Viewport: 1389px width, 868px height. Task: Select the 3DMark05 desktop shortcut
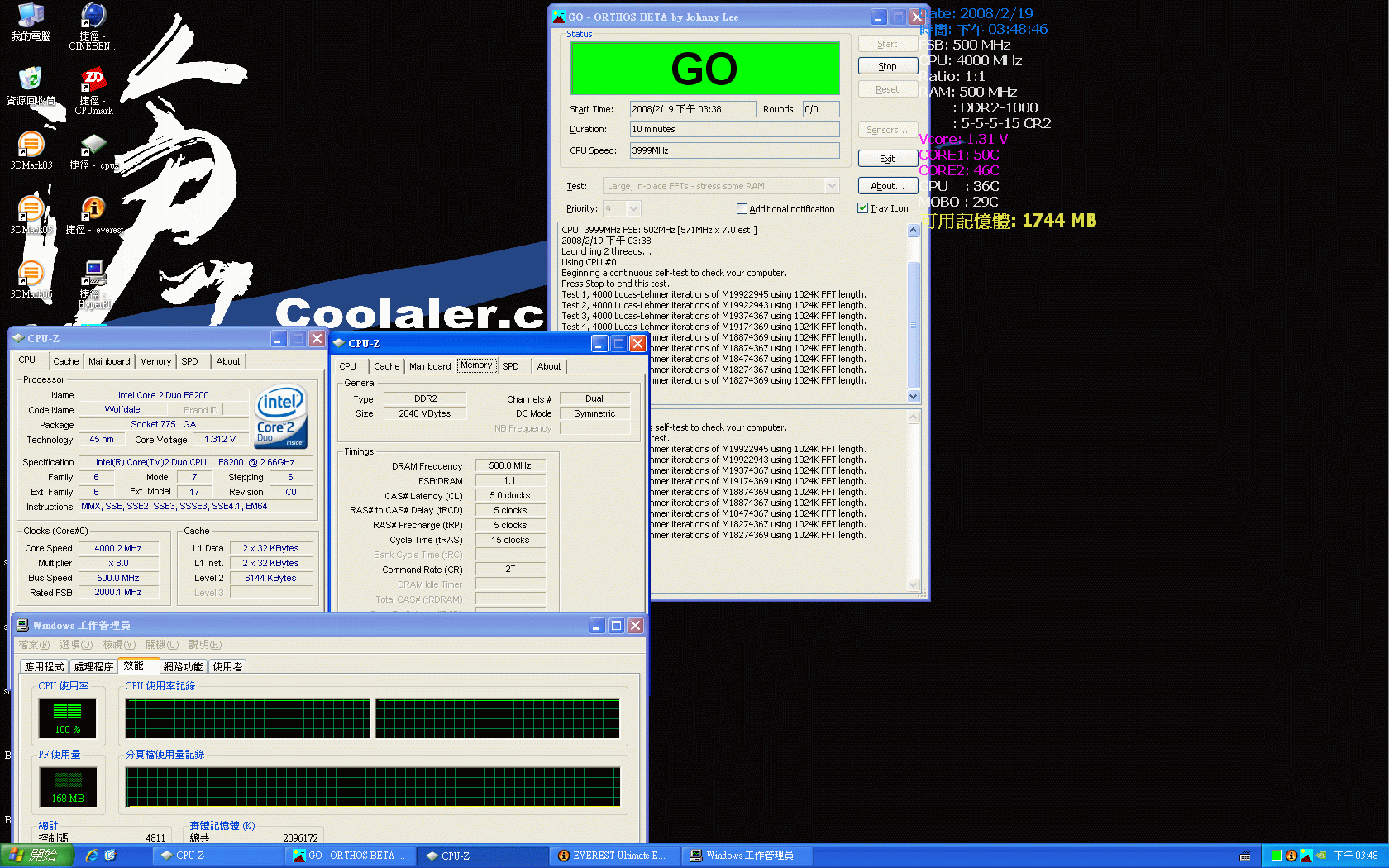(x=31, y=208)
